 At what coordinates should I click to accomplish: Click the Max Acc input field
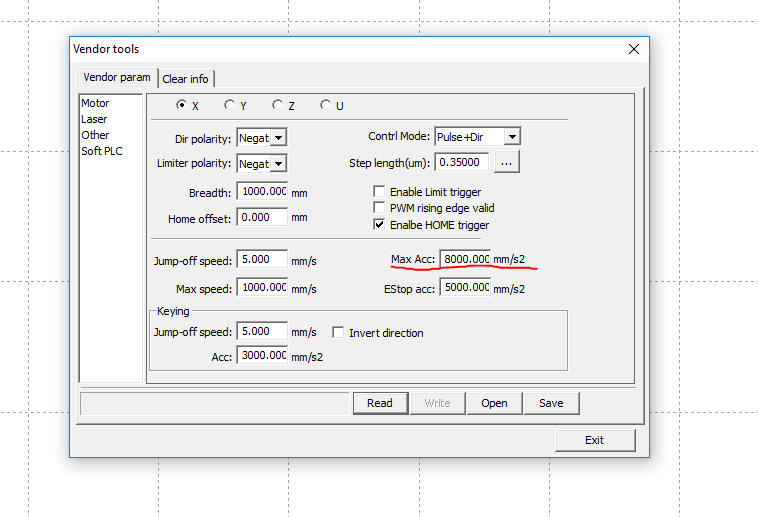tap(465, 260)
